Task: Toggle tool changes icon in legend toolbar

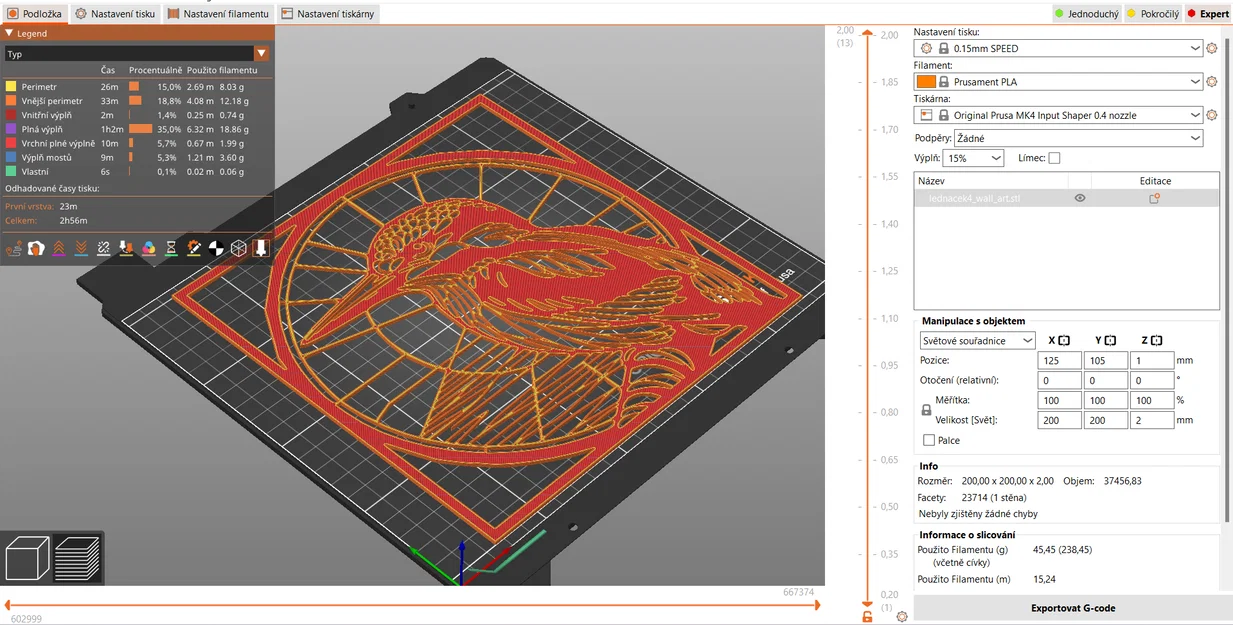Action: coord(126,247)
